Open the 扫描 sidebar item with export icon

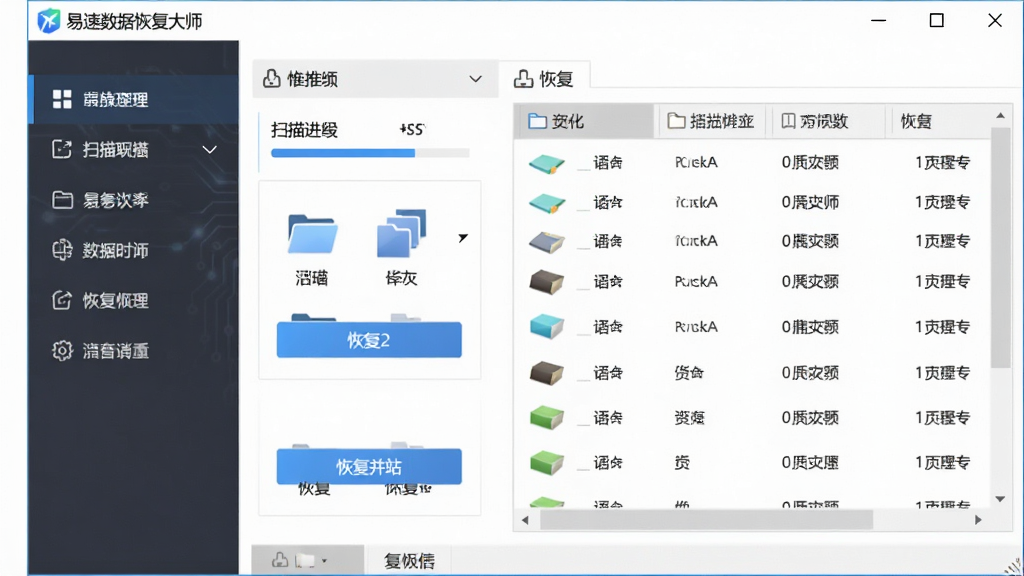click(x=133, y=150)
